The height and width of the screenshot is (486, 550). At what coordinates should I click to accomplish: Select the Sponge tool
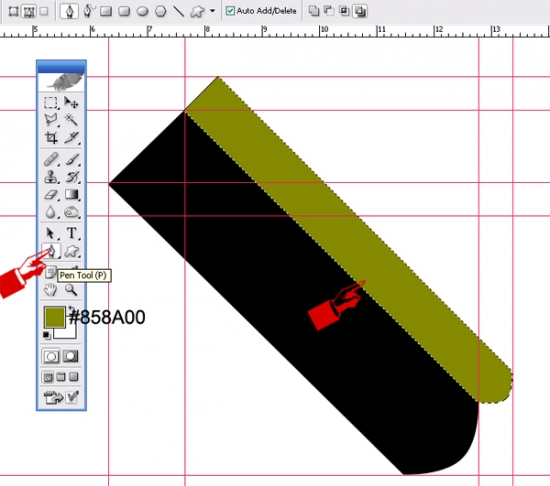click(x=72, y=212)
